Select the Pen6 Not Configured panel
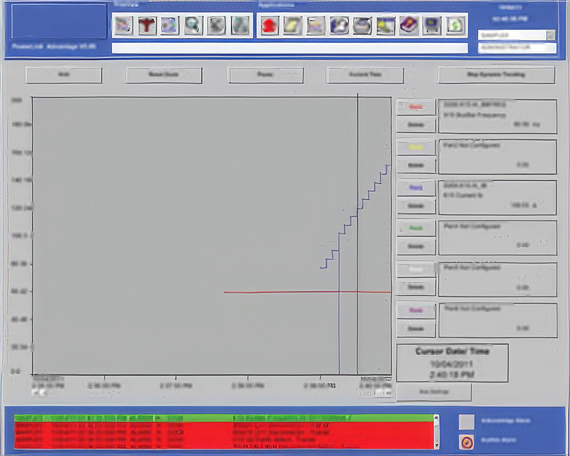Image resolution: width=570 pixels, height=456 pixels. 497,320
